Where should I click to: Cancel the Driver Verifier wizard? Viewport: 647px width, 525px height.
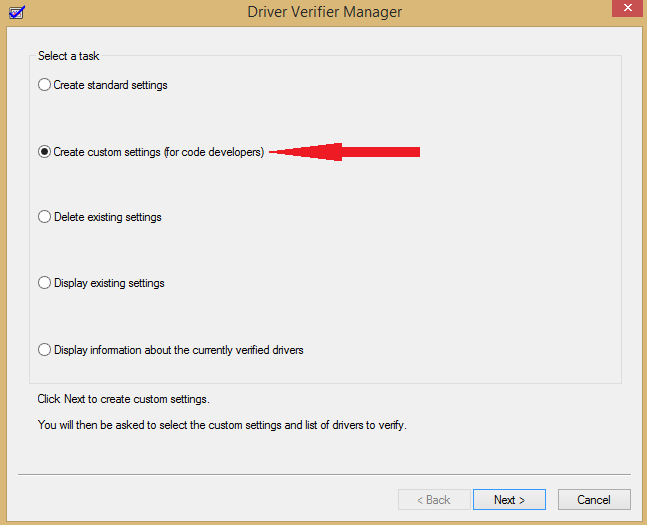point(594,499)
